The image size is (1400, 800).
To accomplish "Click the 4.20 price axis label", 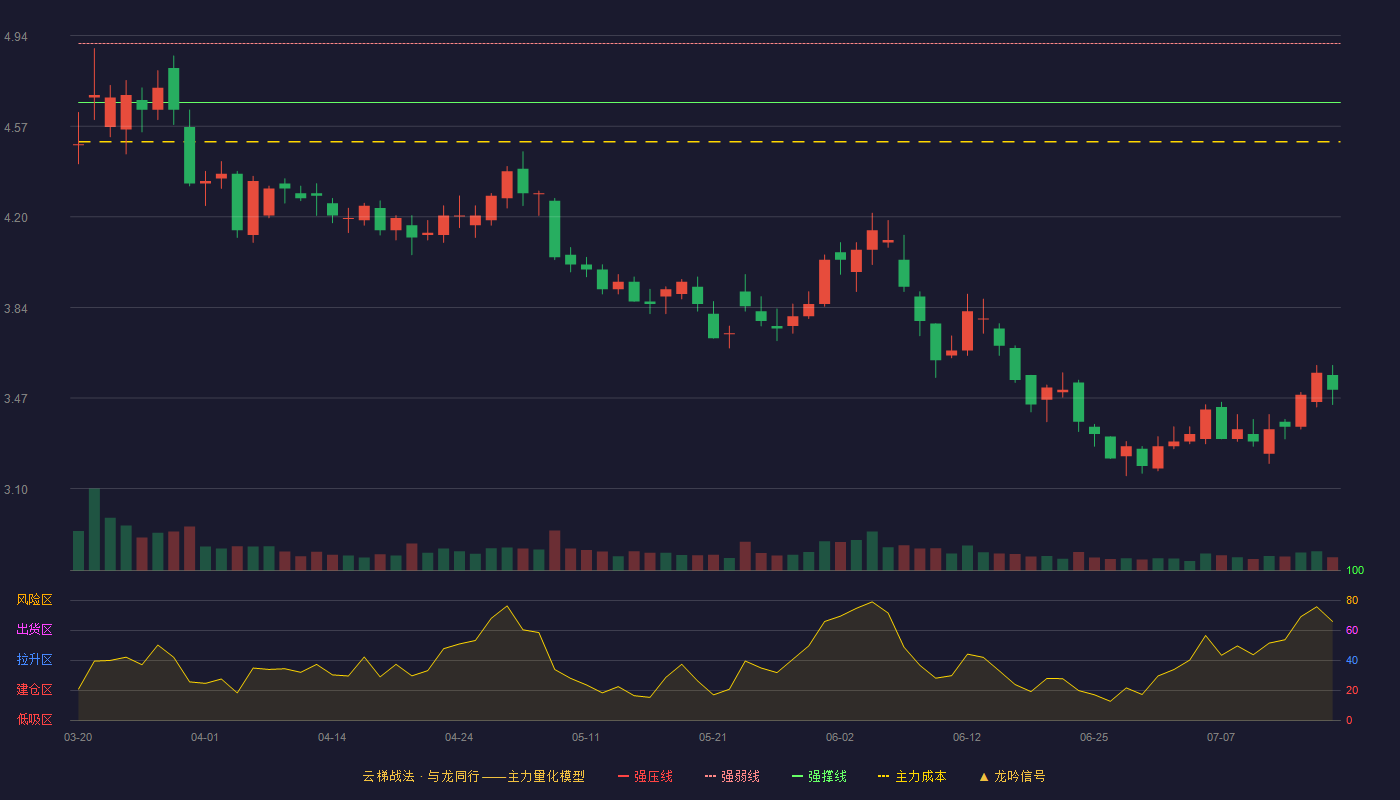I will [x=16, y=218].
